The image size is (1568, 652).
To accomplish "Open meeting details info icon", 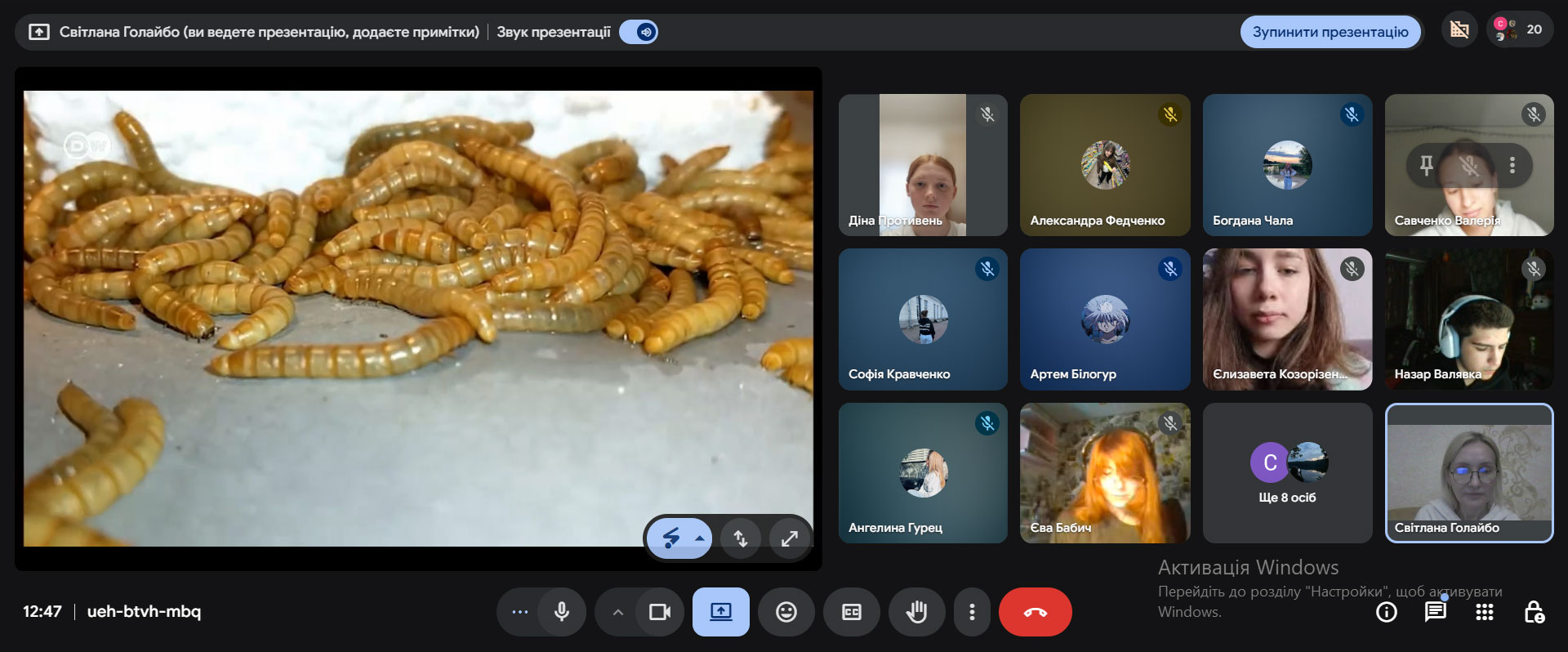I will [x=1386, y=612].
